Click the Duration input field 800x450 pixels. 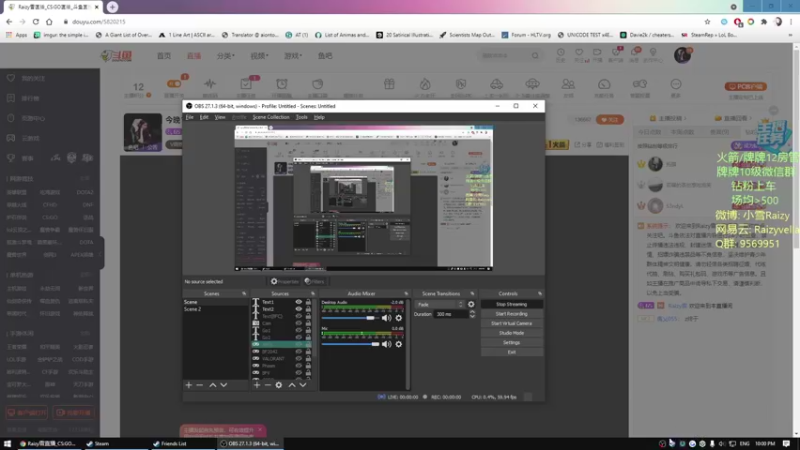pyautogui.click(x=451, y=314)
